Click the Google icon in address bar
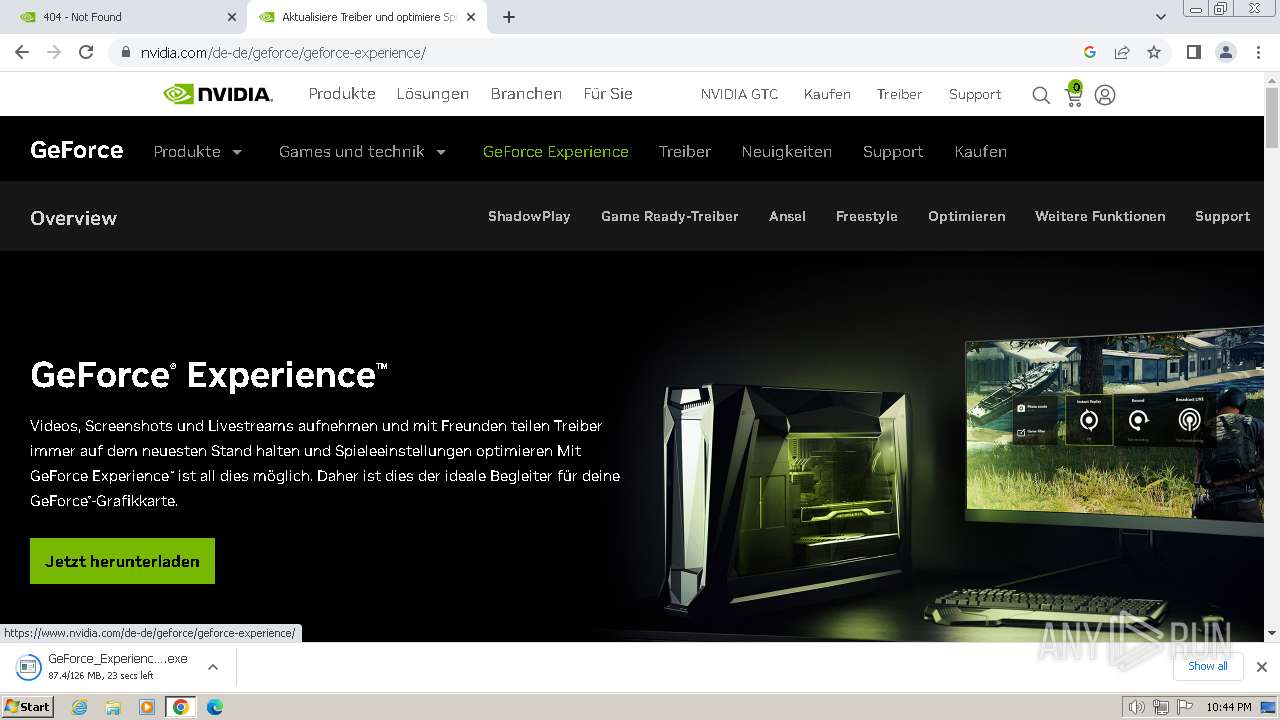This screenshot has width=1280, height=720. click(1090, 52)
